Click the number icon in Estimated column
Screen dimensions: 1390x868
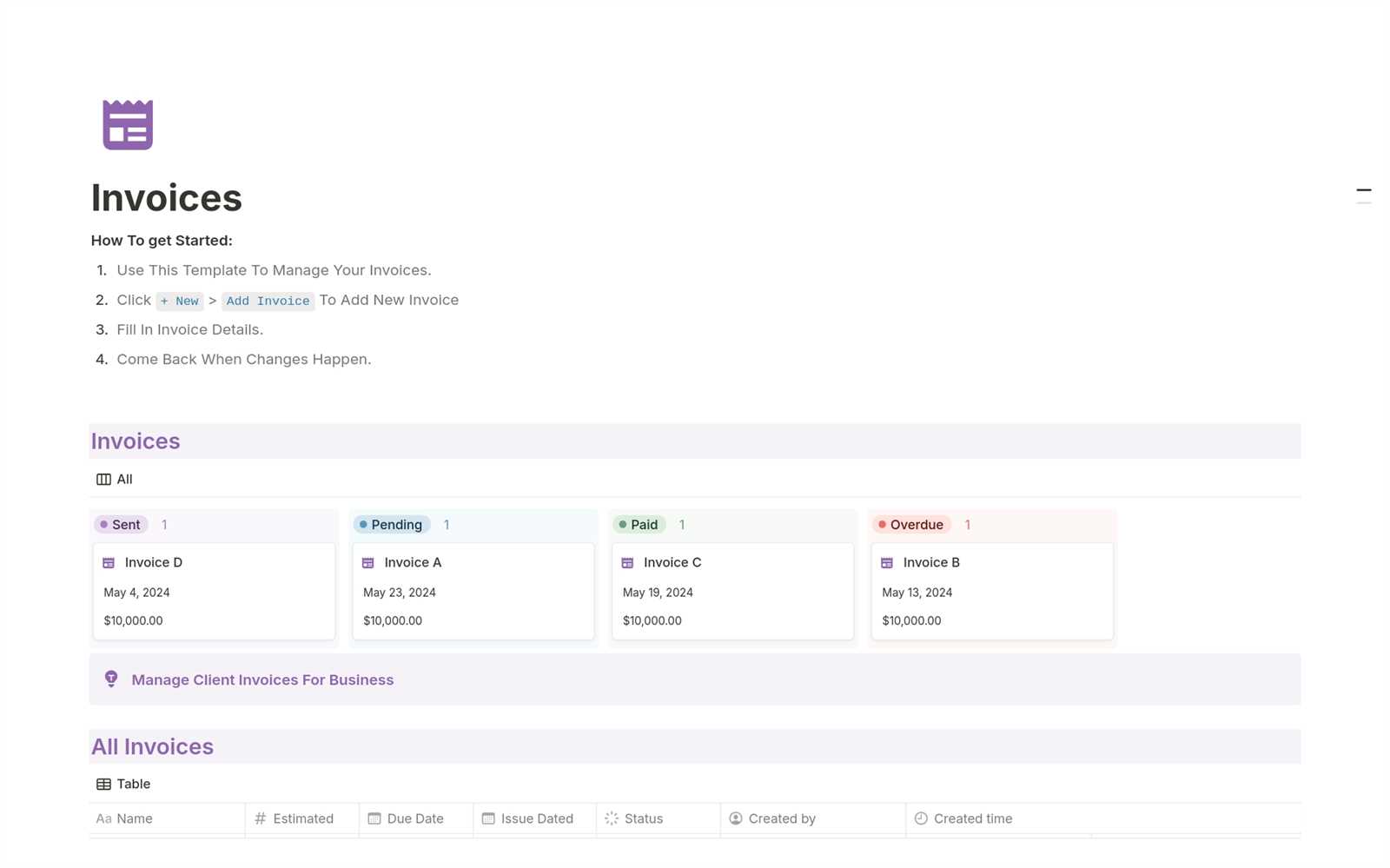(261, 818)
